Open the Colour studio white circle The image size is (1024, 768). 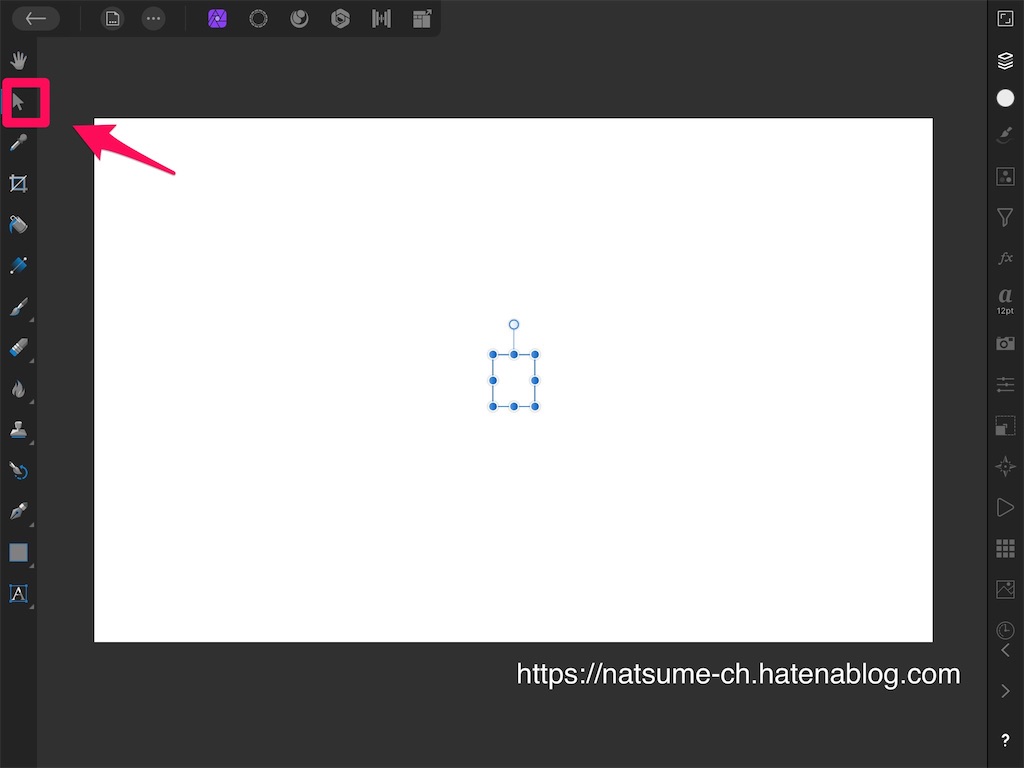[1005, 98]
